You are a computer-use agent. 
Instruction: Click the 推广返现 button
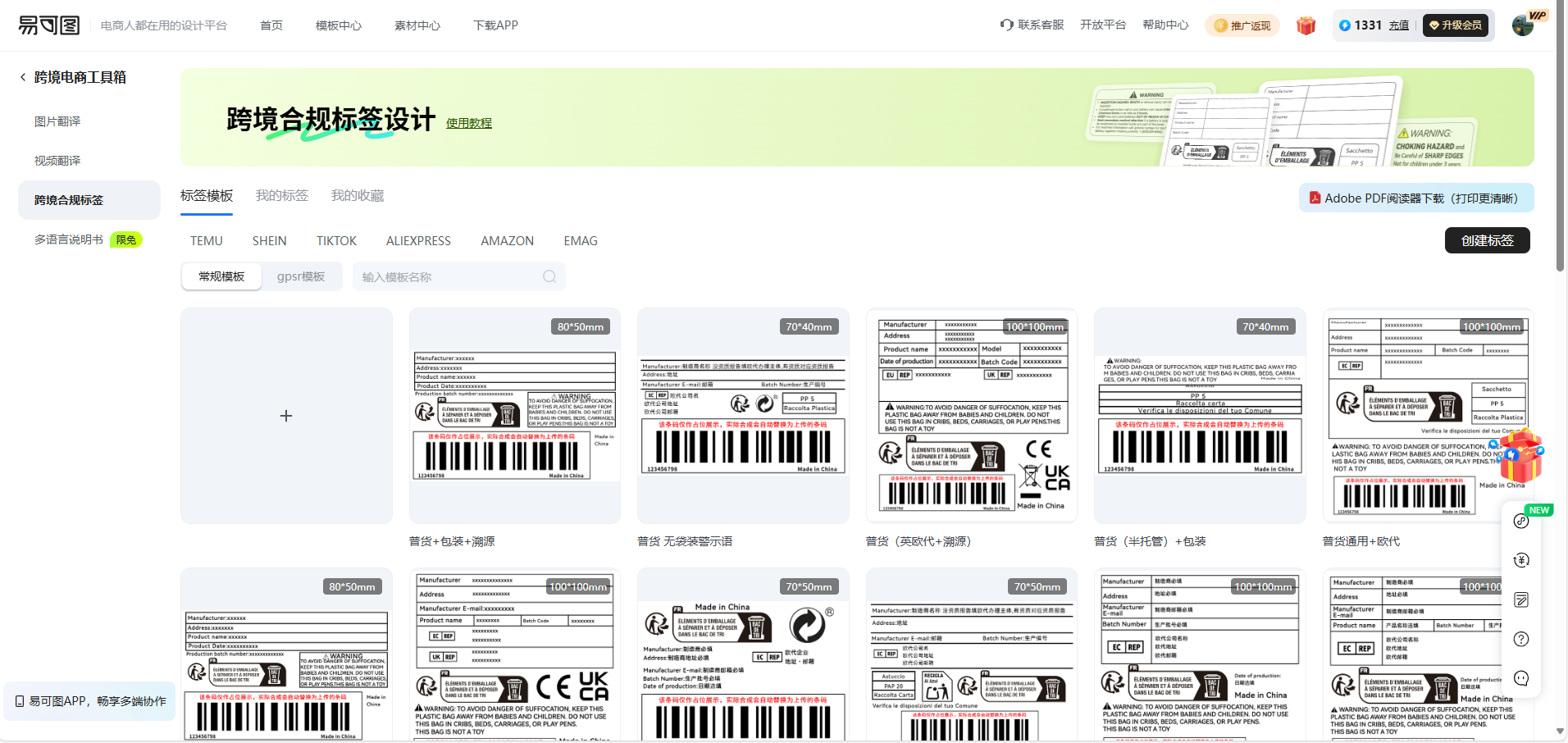[x=1242, y=25]
